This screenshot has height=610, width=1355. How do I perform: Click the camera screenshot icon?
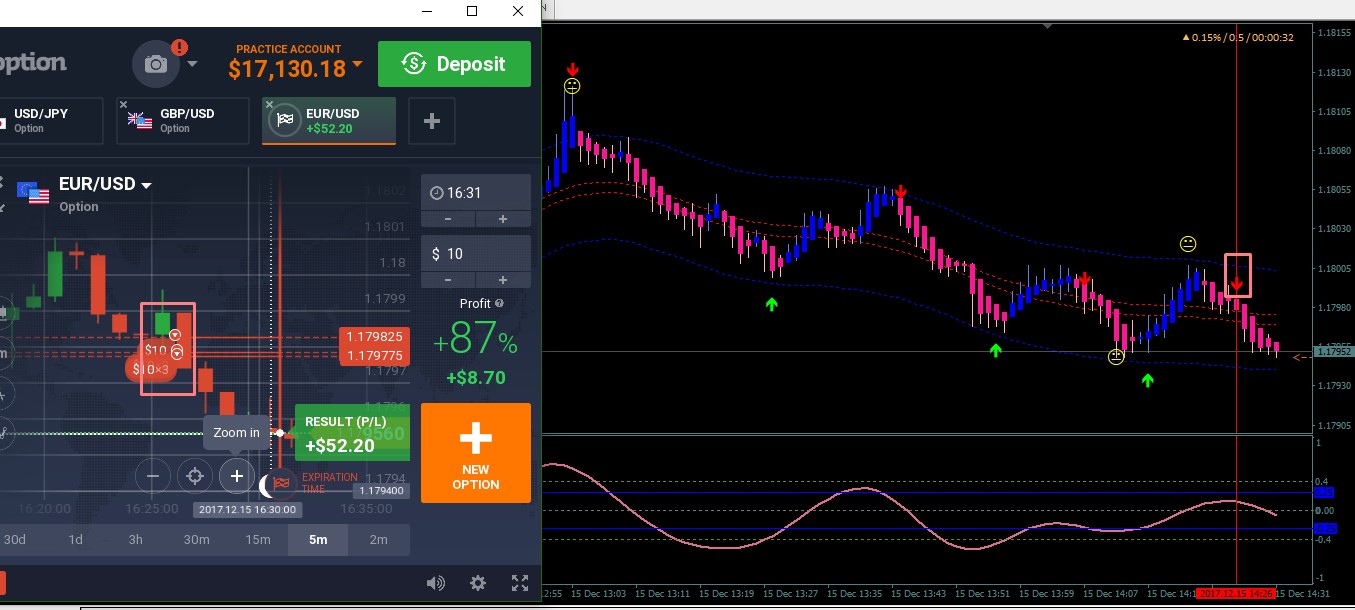pos(156,64)
